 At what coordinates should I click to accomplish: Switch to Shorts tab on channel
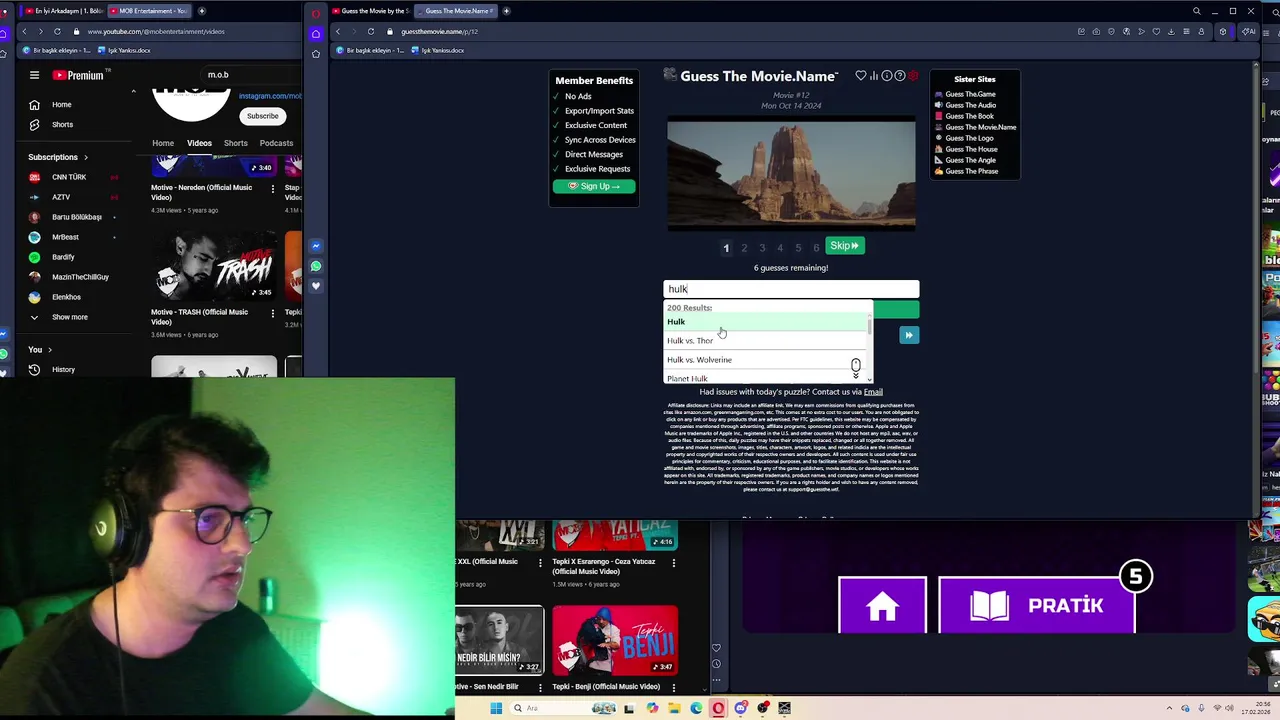(235, 143)
